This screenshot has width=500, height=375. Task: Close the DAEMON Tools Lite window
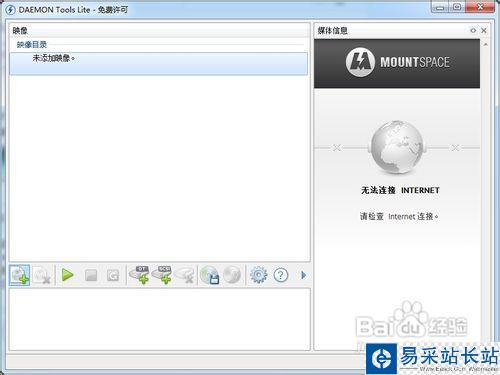(x=480, y=7)
